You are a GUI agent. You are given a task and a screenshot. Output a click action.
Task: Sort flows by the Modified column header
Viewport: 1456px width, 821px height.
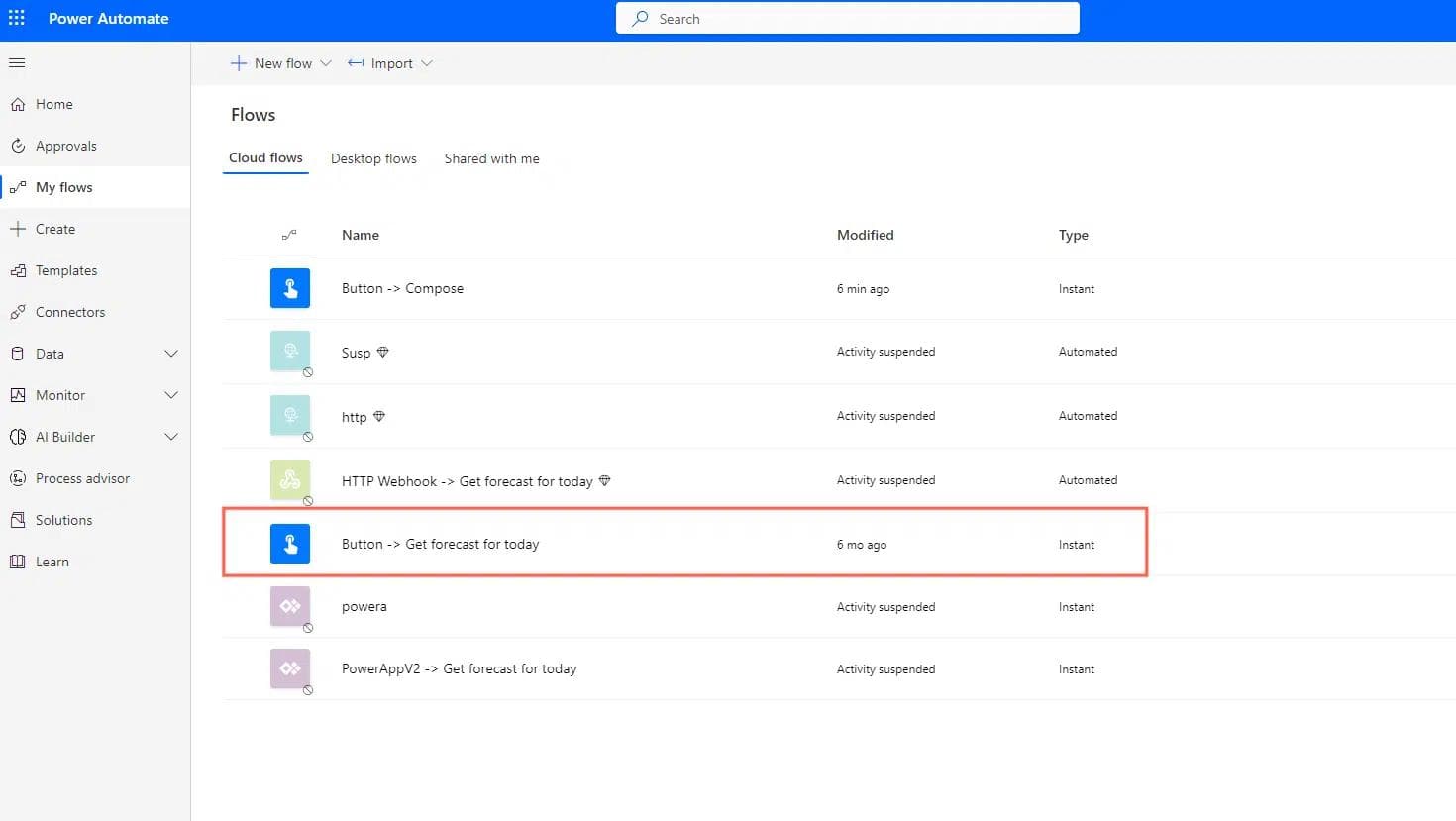pos(865,235)
